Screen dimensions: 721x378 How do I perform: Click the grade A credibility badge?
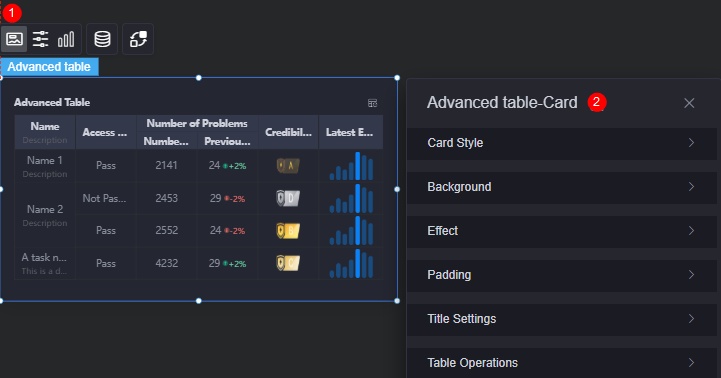click(288, 166)
